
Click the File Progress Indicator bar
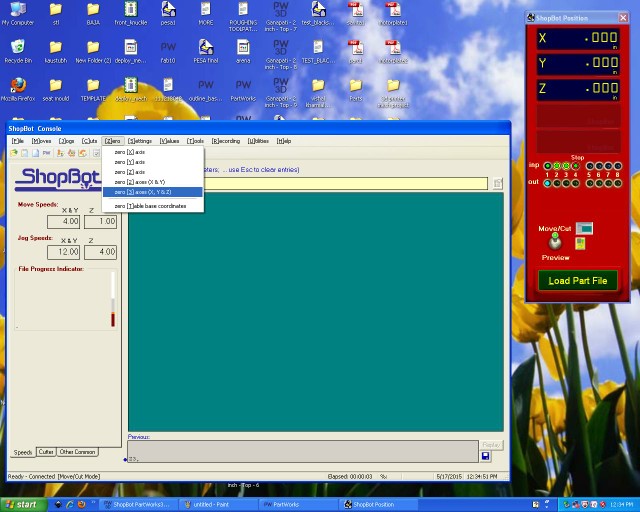pyautogui.click(x=113, y=299)
